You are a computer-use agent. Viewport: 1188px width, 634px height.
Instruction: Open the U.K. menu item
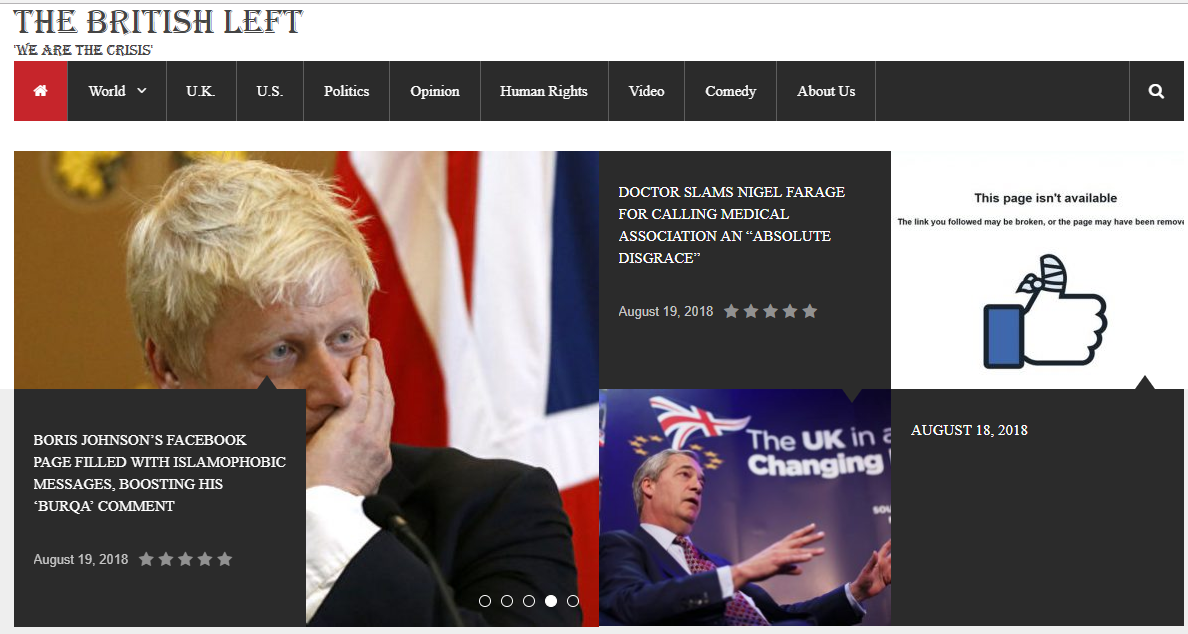coord(201,91)
